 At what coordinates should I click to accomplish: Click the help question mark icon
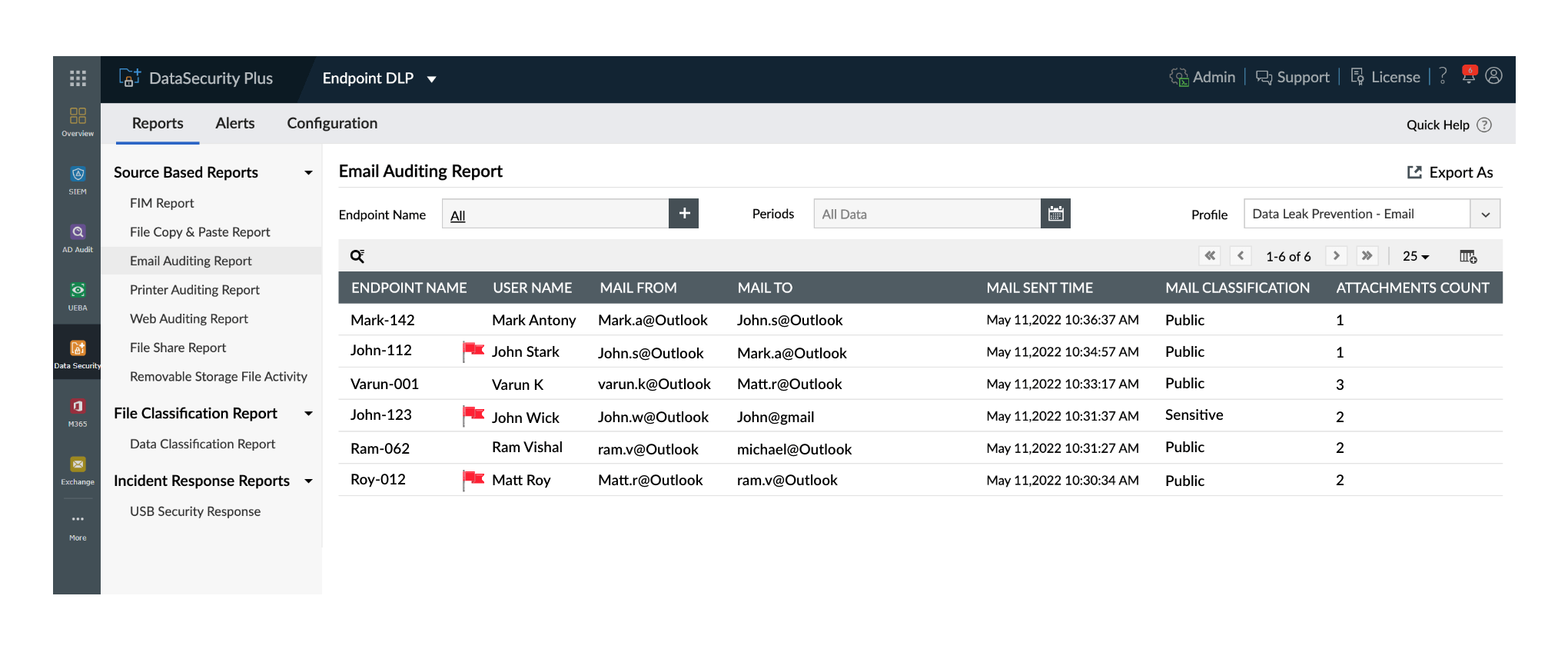pyautogui.click(x=1443, y=75)
